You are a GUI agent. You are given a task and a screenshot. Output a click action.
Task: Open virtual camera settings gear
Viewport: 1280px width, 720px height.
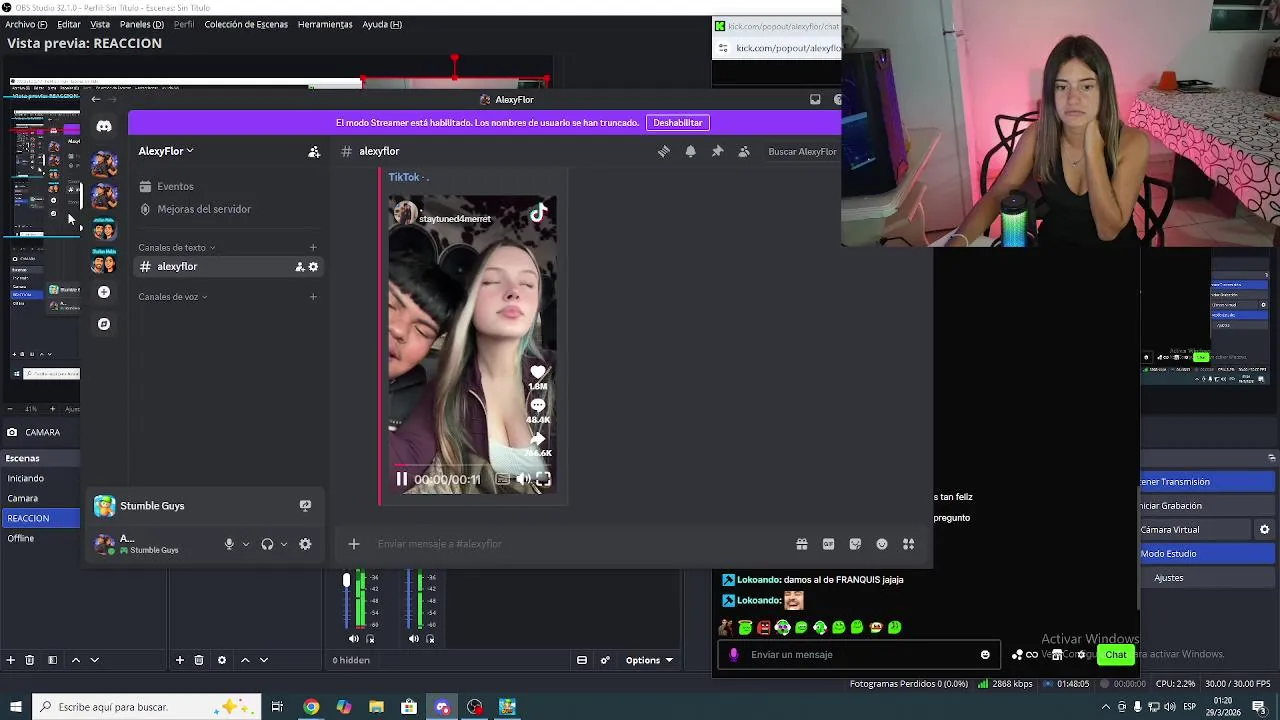pos(1265,530)
